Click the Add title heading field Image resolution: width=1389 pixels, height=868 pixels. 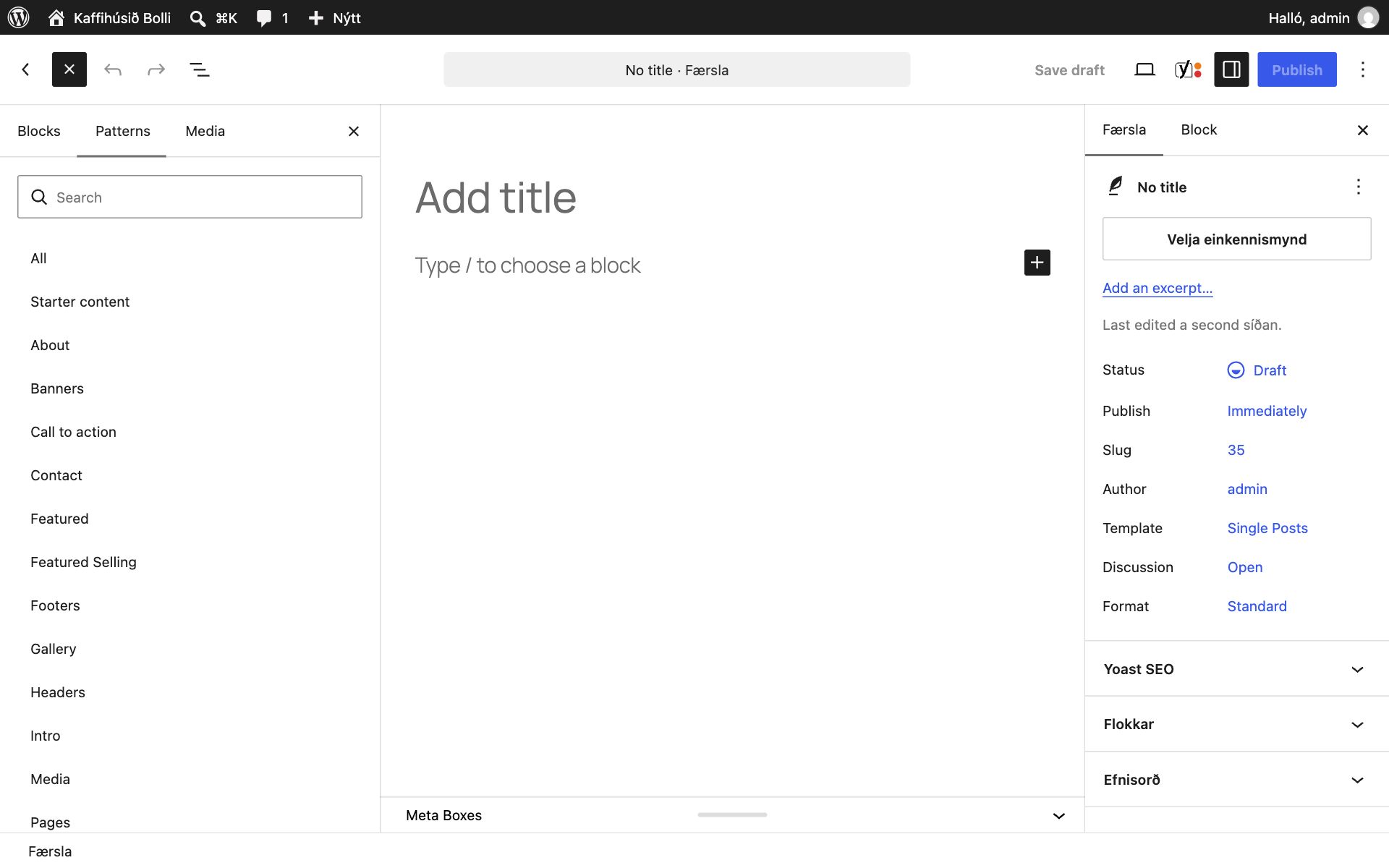(732, 197)
